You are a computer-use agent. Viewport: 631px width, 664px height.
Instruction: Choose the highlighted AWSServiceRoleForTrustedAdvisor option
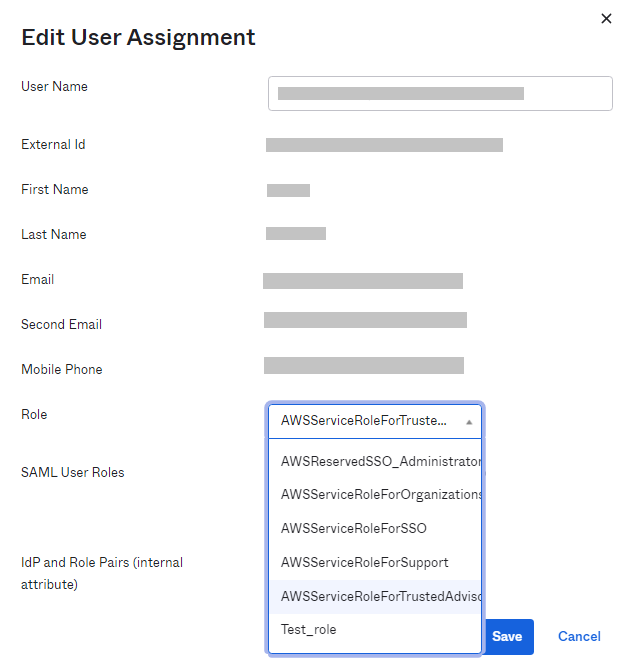pos(380,597)
